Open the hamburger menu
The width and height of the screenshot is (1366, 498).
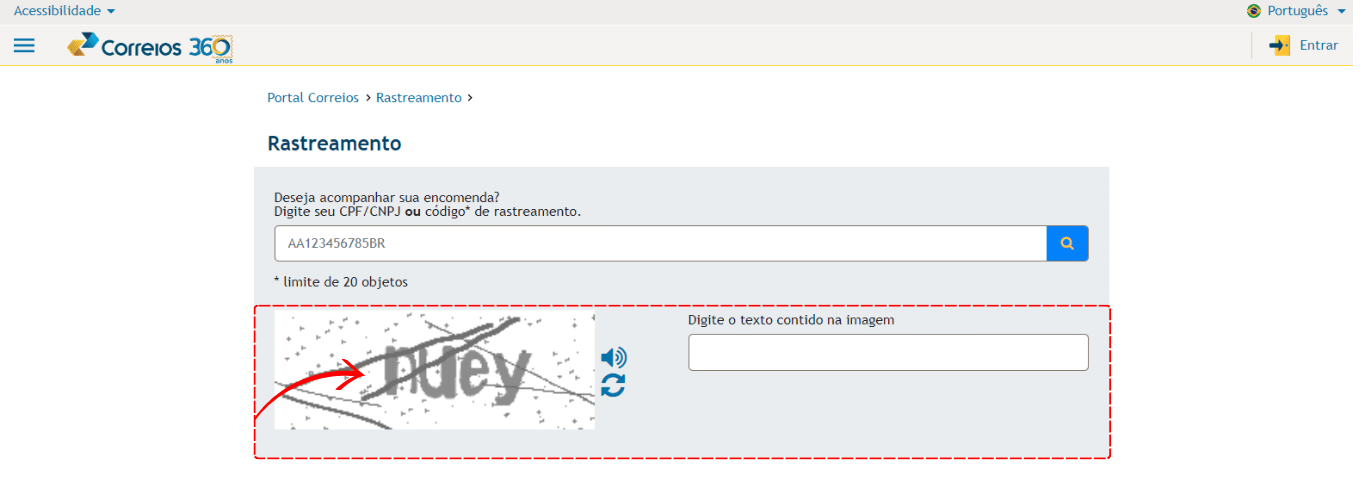24,45
